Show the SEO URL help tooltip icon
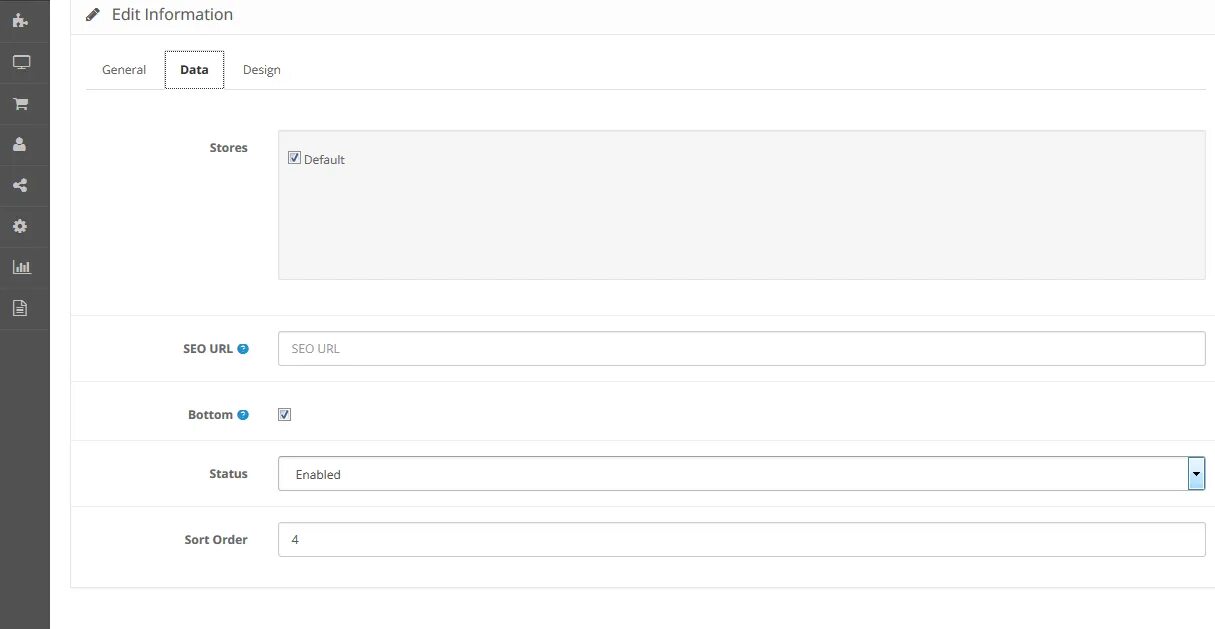This screenshot has height=629, width=1215. click(x=243, y=349)
